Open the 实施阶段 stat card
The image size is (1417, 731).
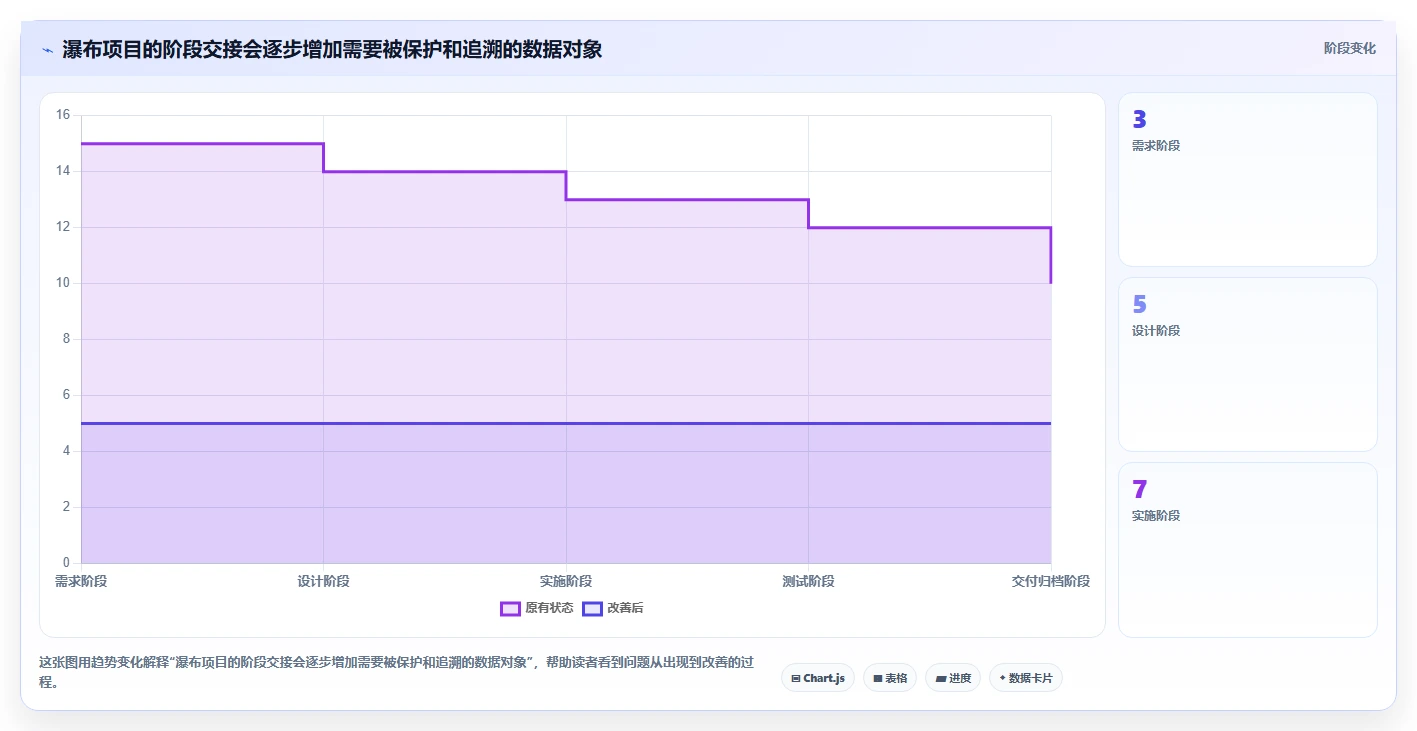point(1247,550)
